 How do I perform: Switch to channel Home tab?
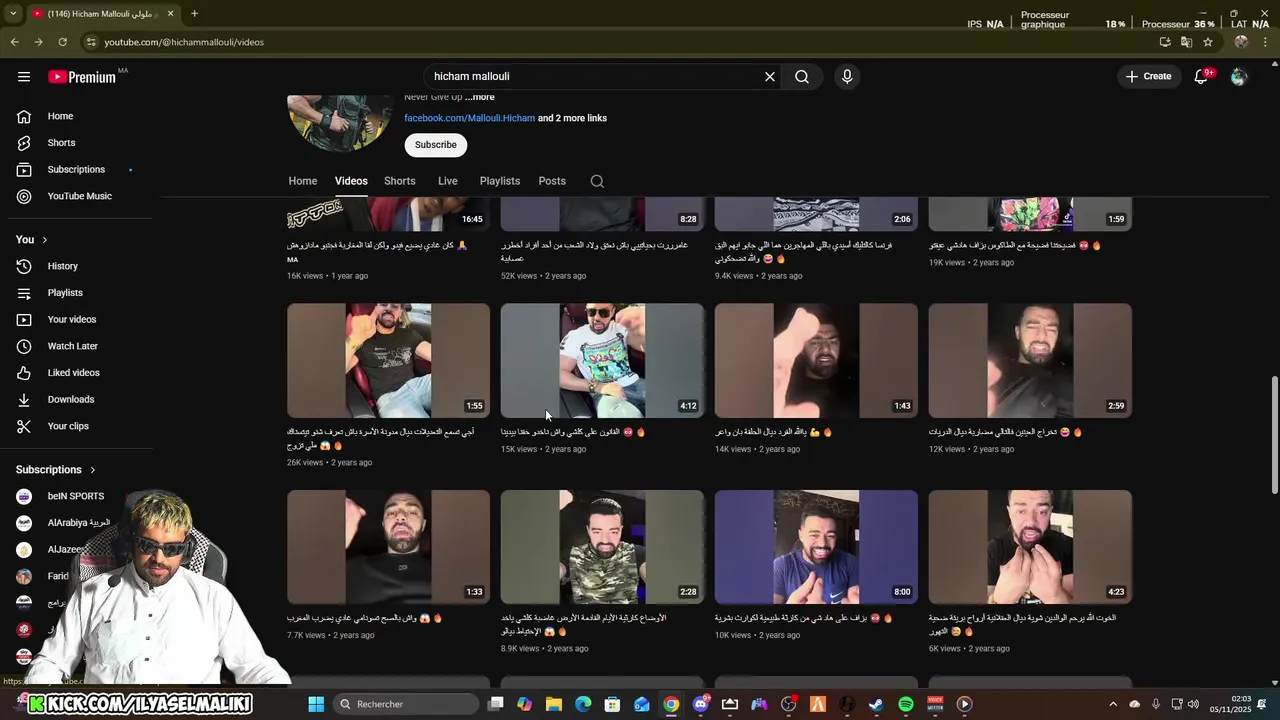[303, 181]
